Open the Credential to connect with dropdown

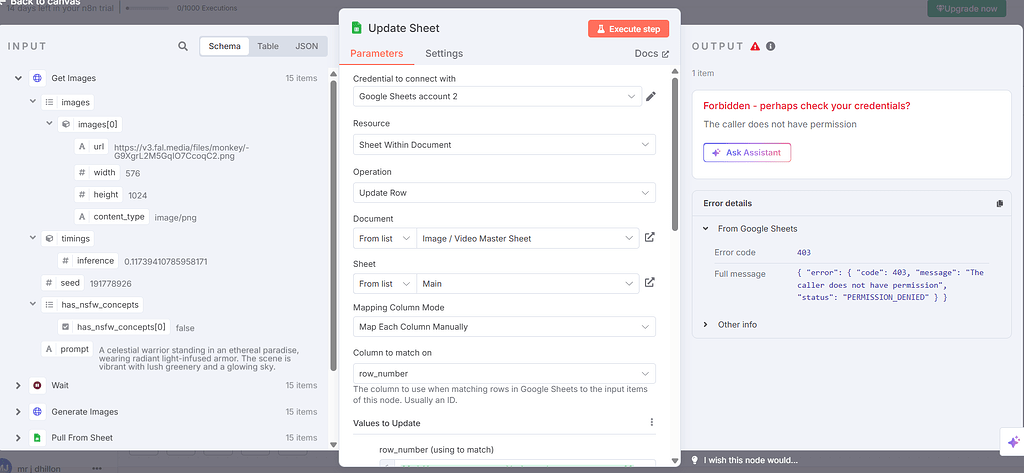[x=497, y=97]
